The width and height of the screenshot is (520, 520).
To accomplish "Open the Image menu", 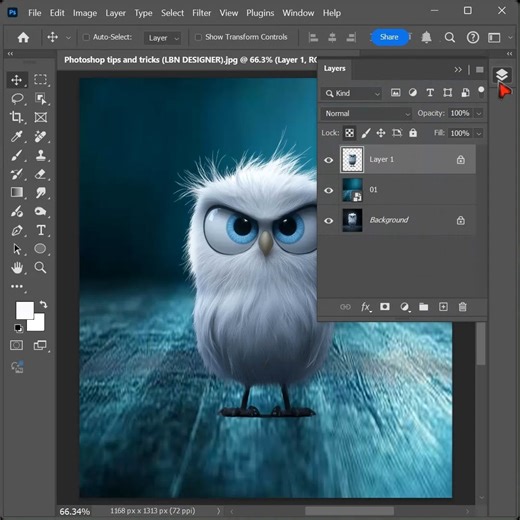I will pos(85,13).
